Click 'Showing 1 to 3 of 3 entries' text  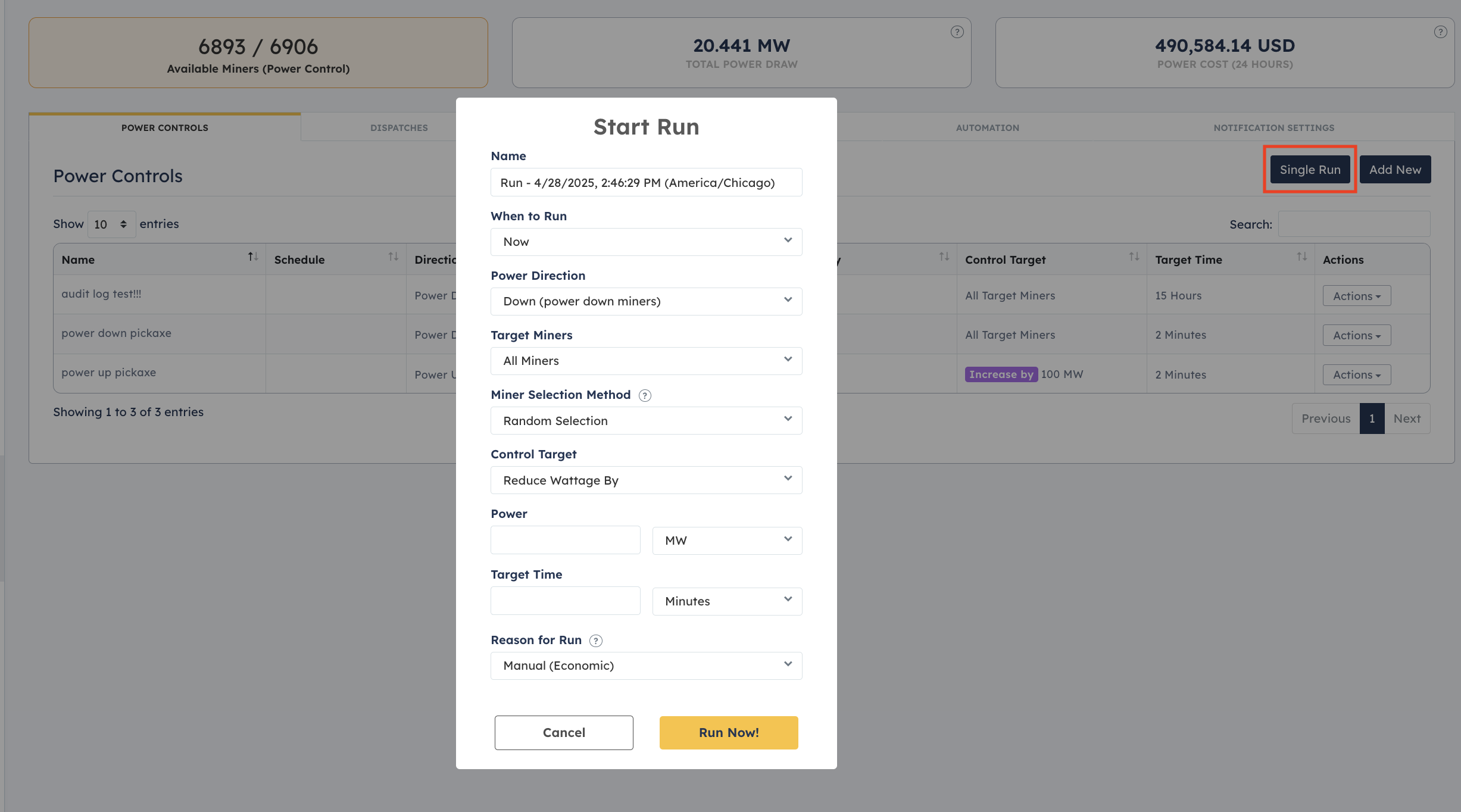pos(128,412)
